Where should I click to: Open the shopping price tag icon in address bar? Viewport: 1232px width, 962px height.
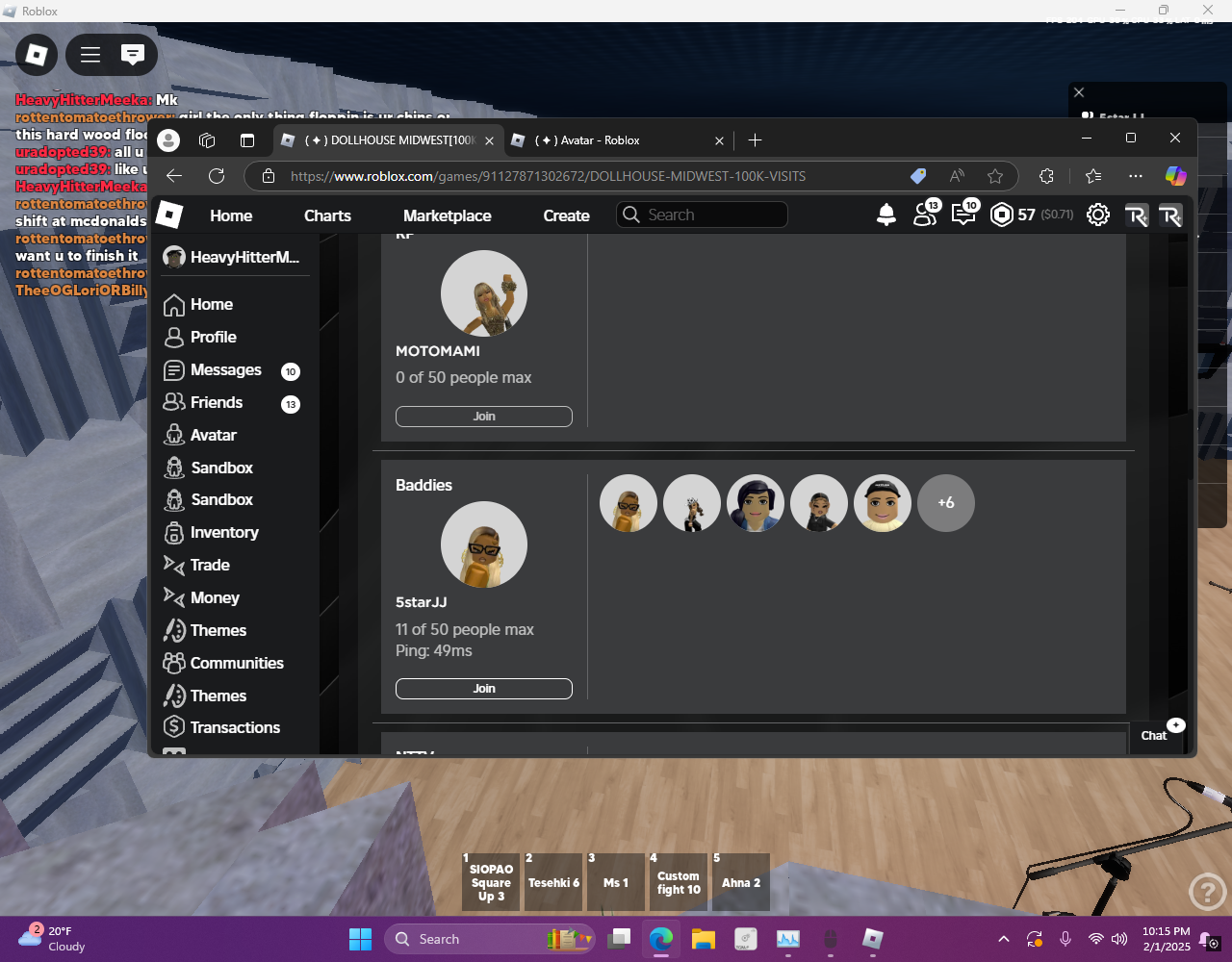point(918,176)
